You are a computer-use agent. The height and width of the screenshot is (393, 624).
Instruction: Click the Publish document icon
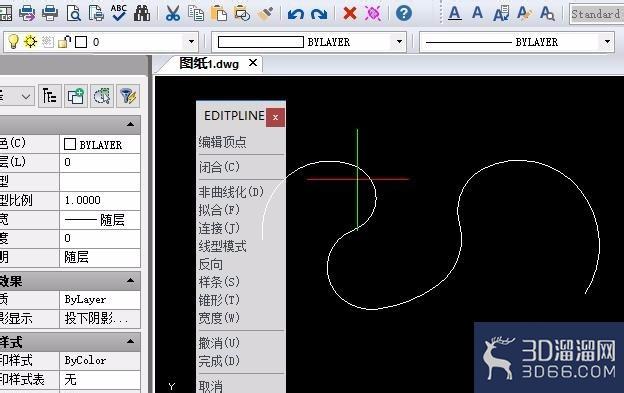[x=96, y=13]
